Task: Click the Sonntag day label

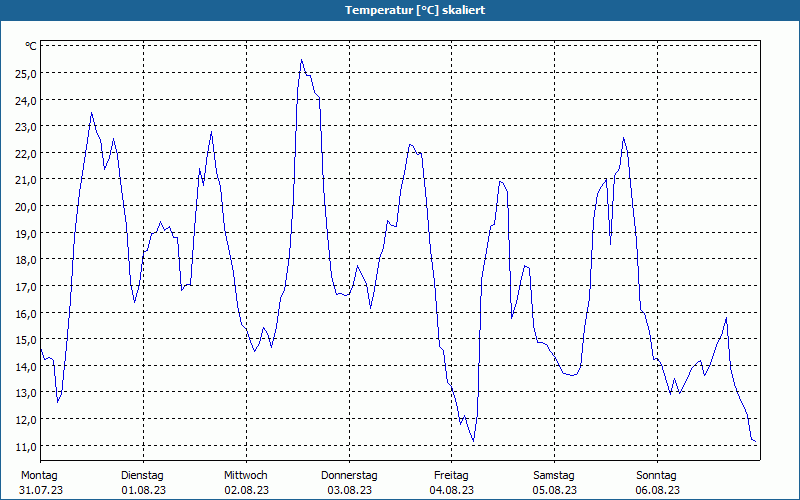Action: pyautogui.click(x=657, y=476)
